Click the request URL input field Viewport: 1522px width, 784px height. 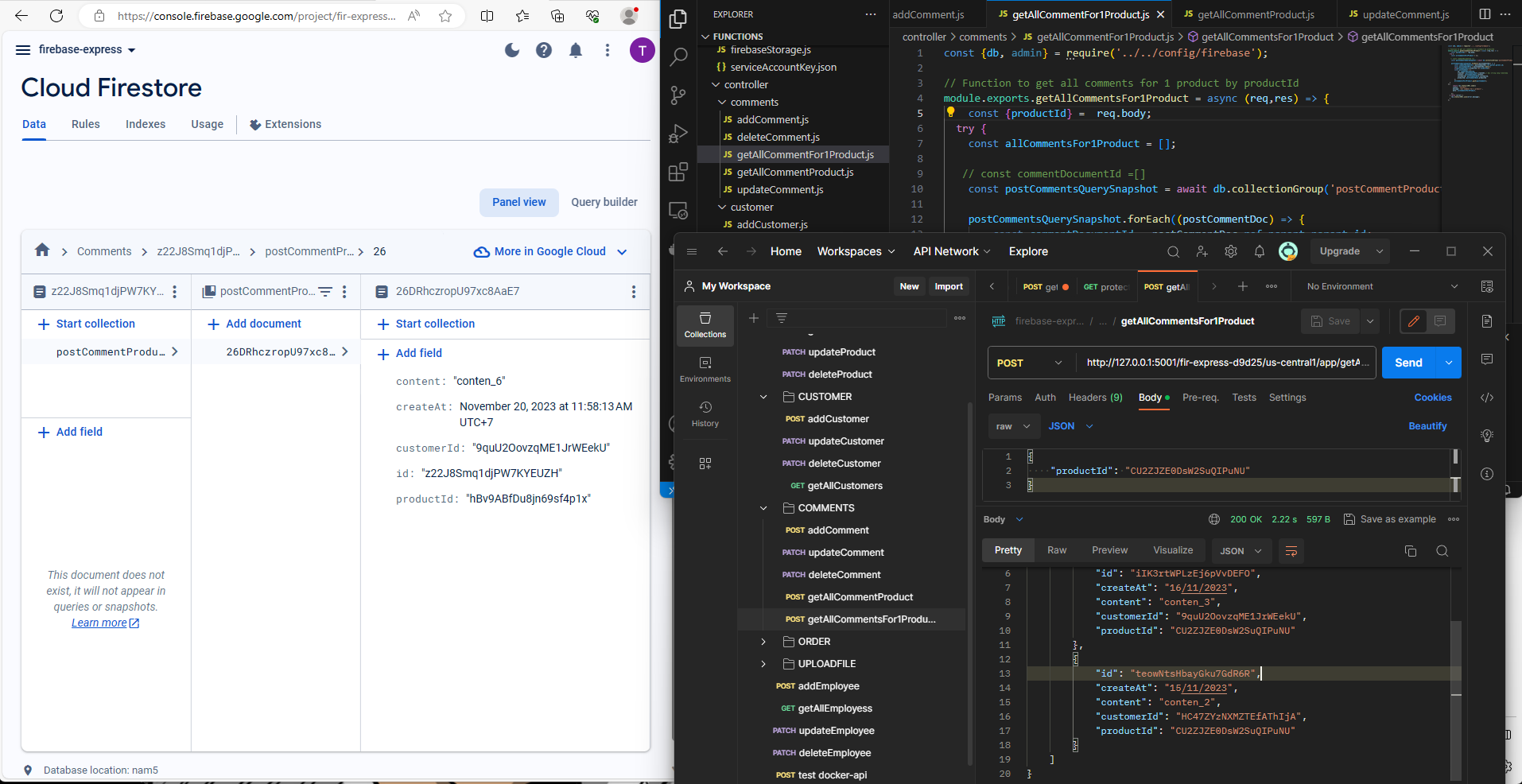coord(1227,363)
